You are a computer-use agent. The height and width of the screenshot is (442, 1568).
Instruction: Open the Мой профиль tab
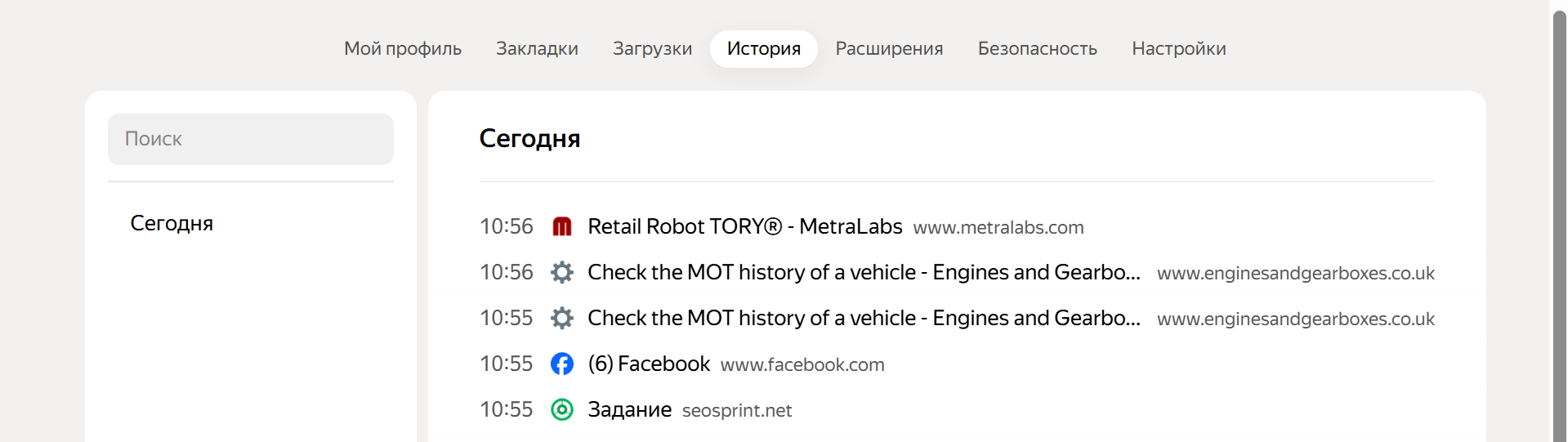pos(402,49)
